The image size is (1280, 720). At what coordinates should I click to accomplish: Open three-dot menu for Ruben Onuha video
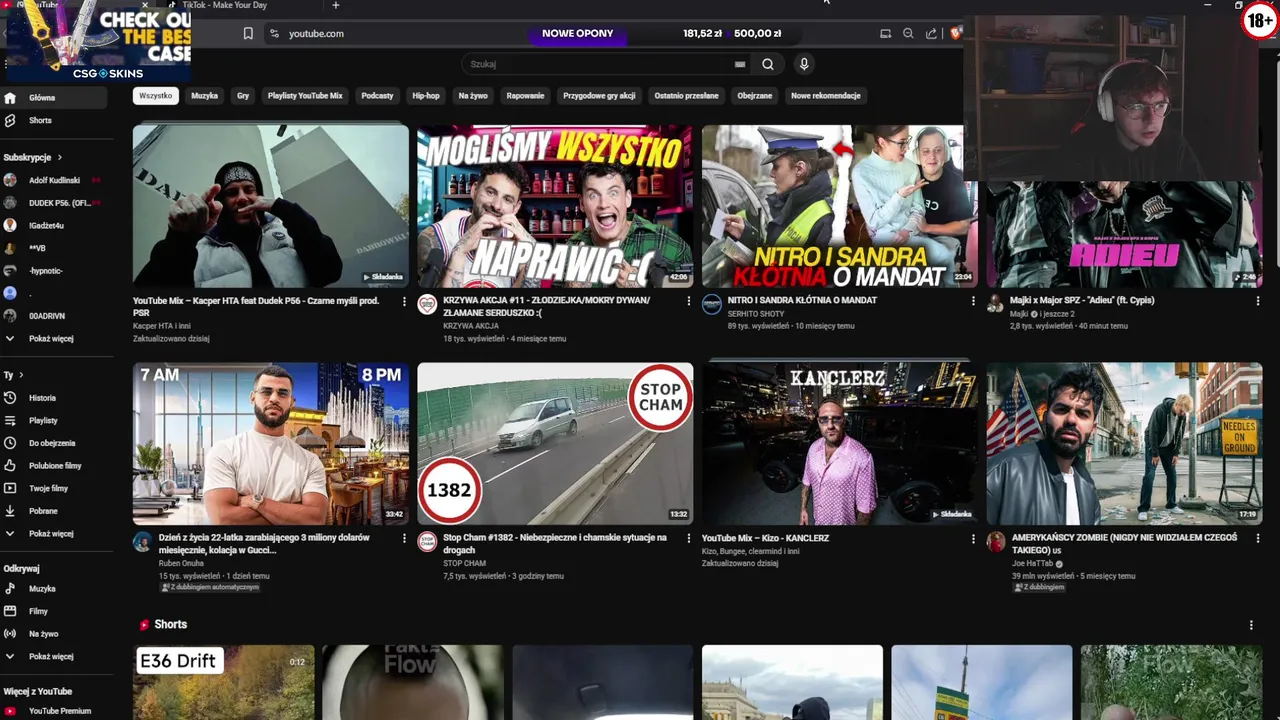click(404, 538)
